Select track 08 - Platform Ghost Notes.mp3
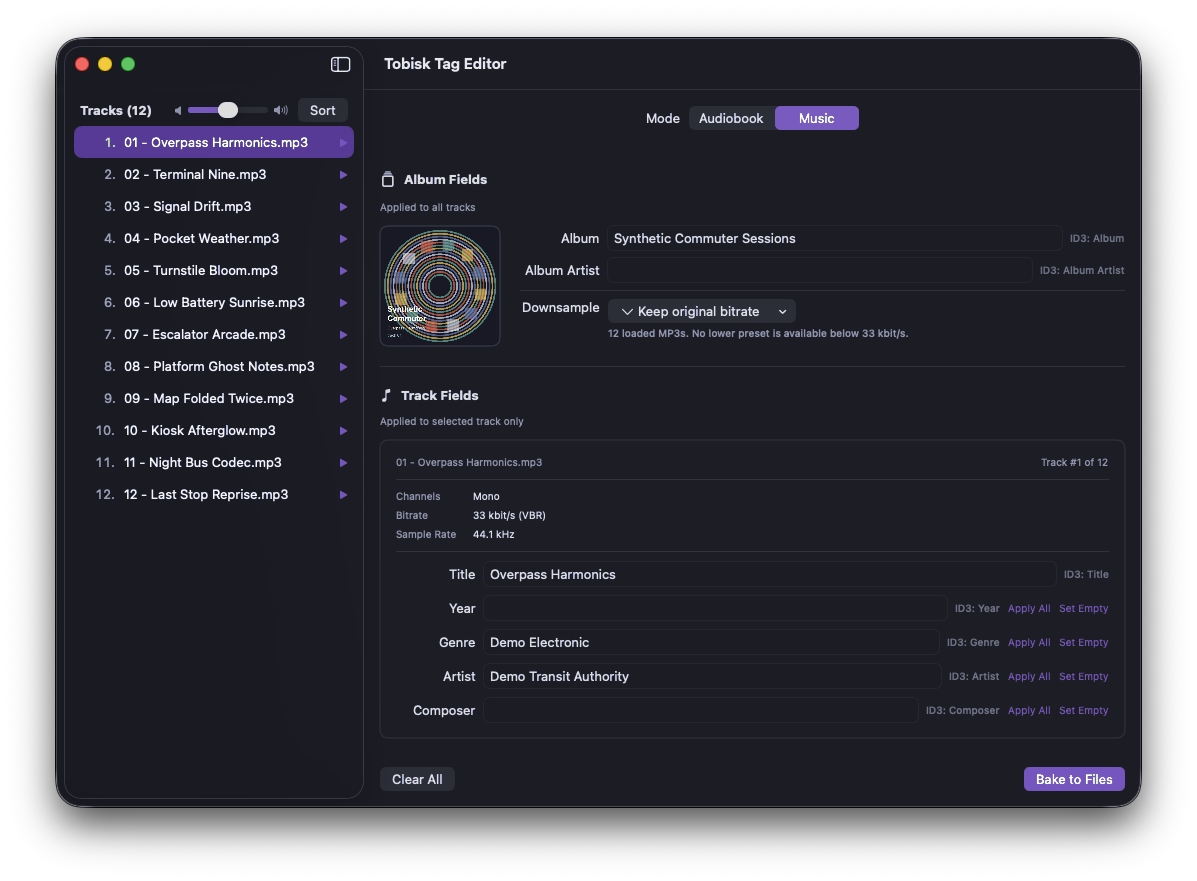1197x881 pixels. (214, 367)
